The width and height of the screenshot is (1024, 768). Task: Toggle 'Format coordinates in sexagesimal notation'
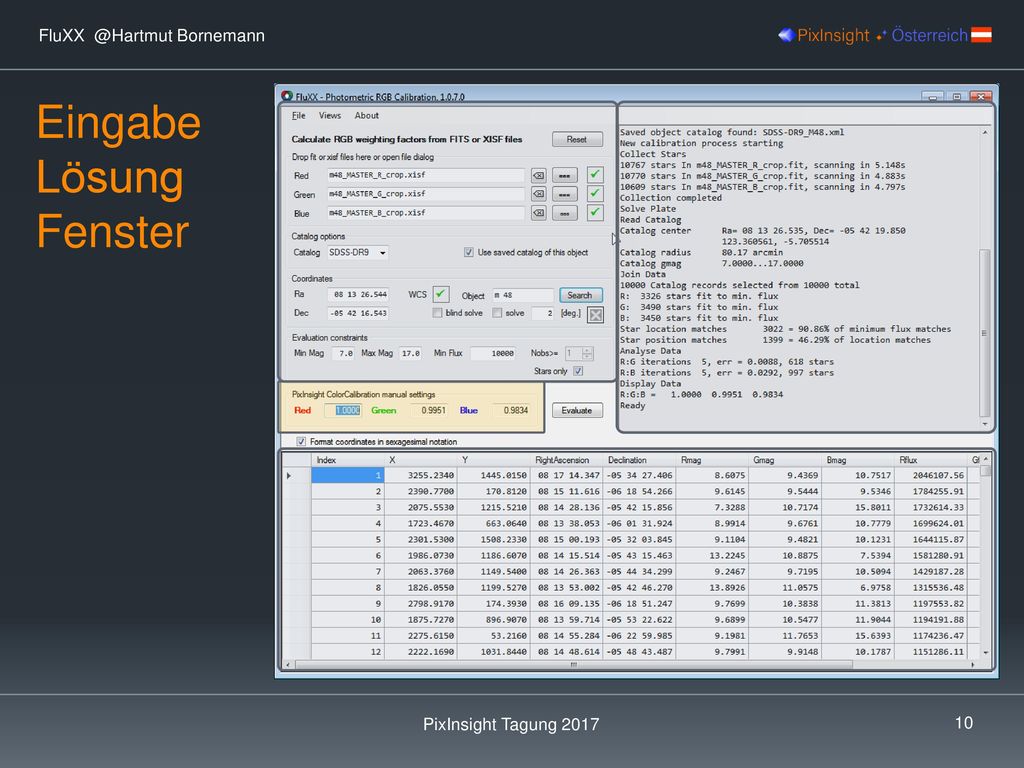click(301, 441)
